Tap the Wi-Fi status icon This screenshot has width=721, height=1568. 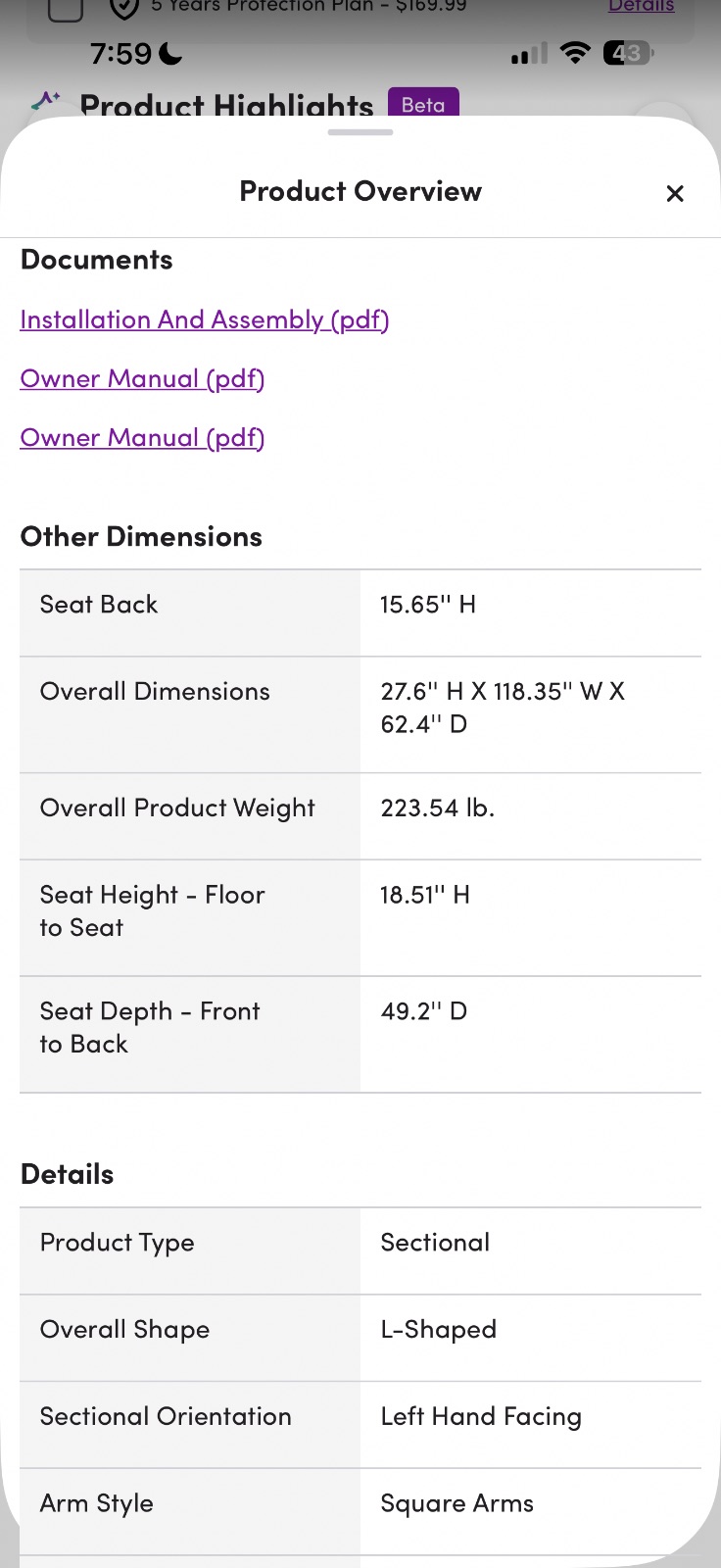point(575,53)
